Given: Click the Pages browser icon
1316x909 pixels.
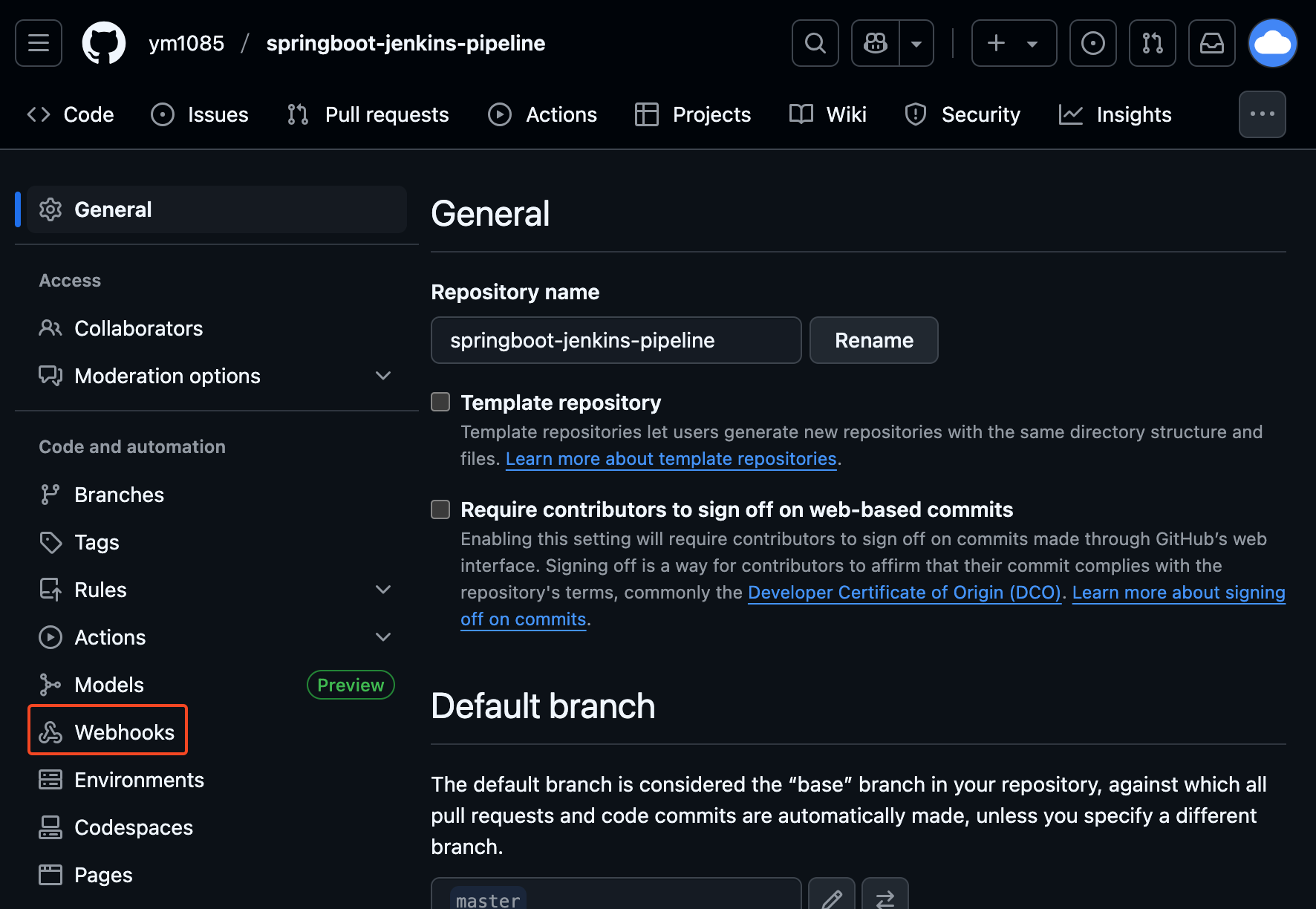Looking at the screenshot, I should click(51, 875).
